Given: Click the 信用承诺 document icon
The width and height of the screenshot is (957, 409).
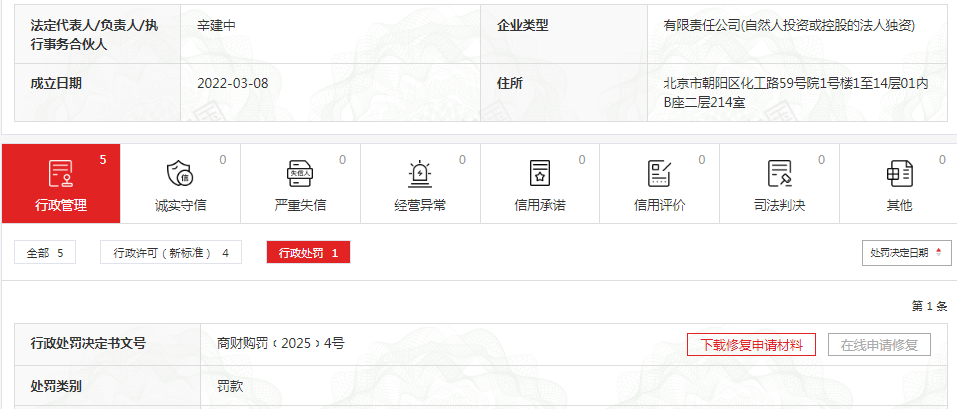Looking at the screenshot, I should [x=540, y=173].
